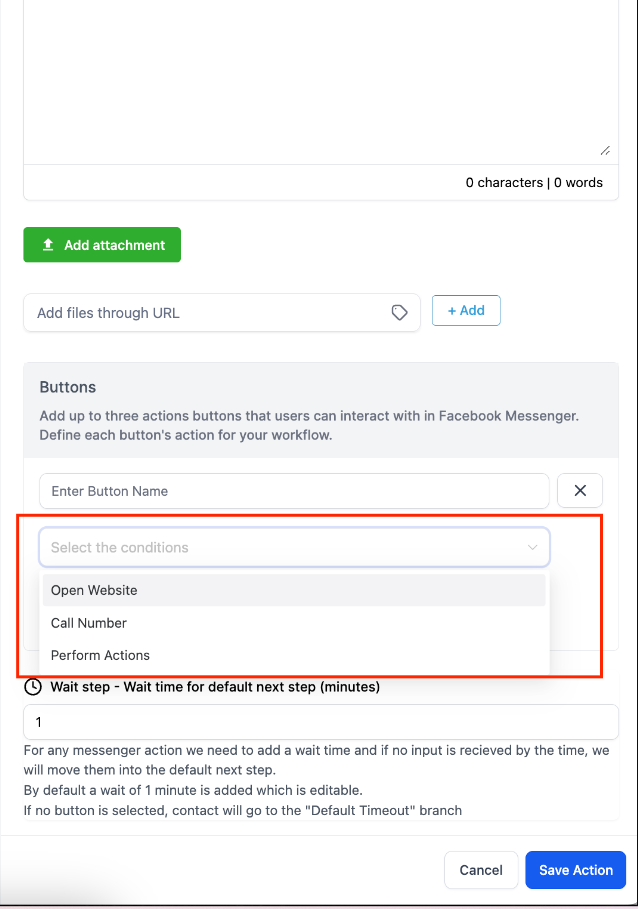The image size is (638, 909).
Task: Click the characters and words counter
Action: (x=533, y=183)
